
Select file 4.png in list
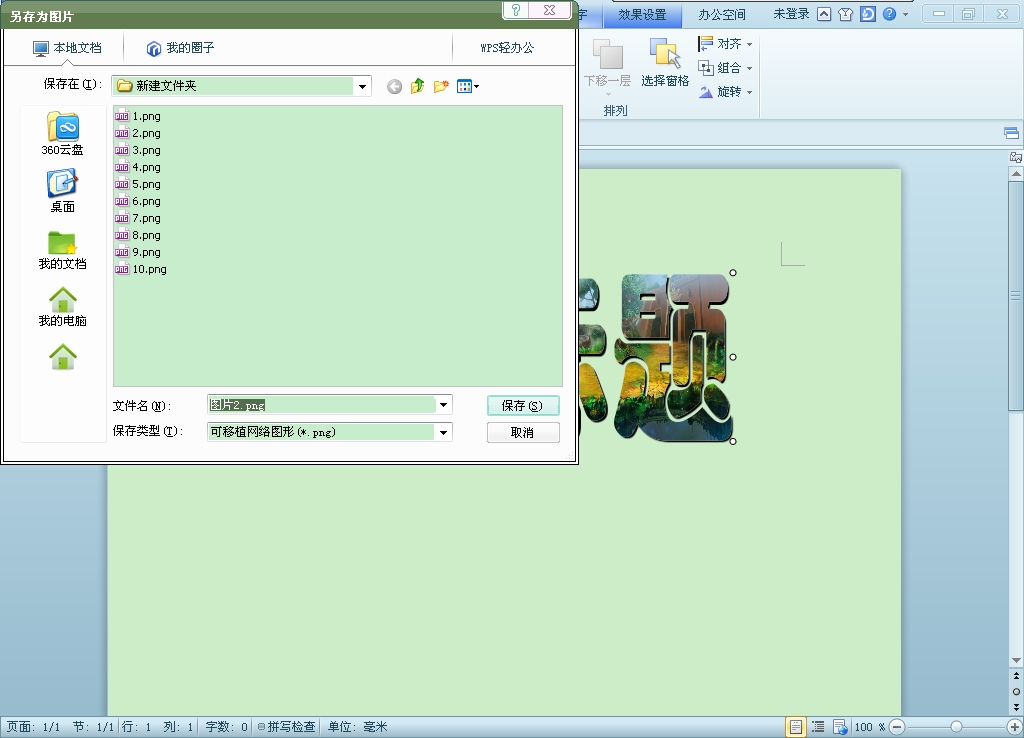(x=138, y=167)
